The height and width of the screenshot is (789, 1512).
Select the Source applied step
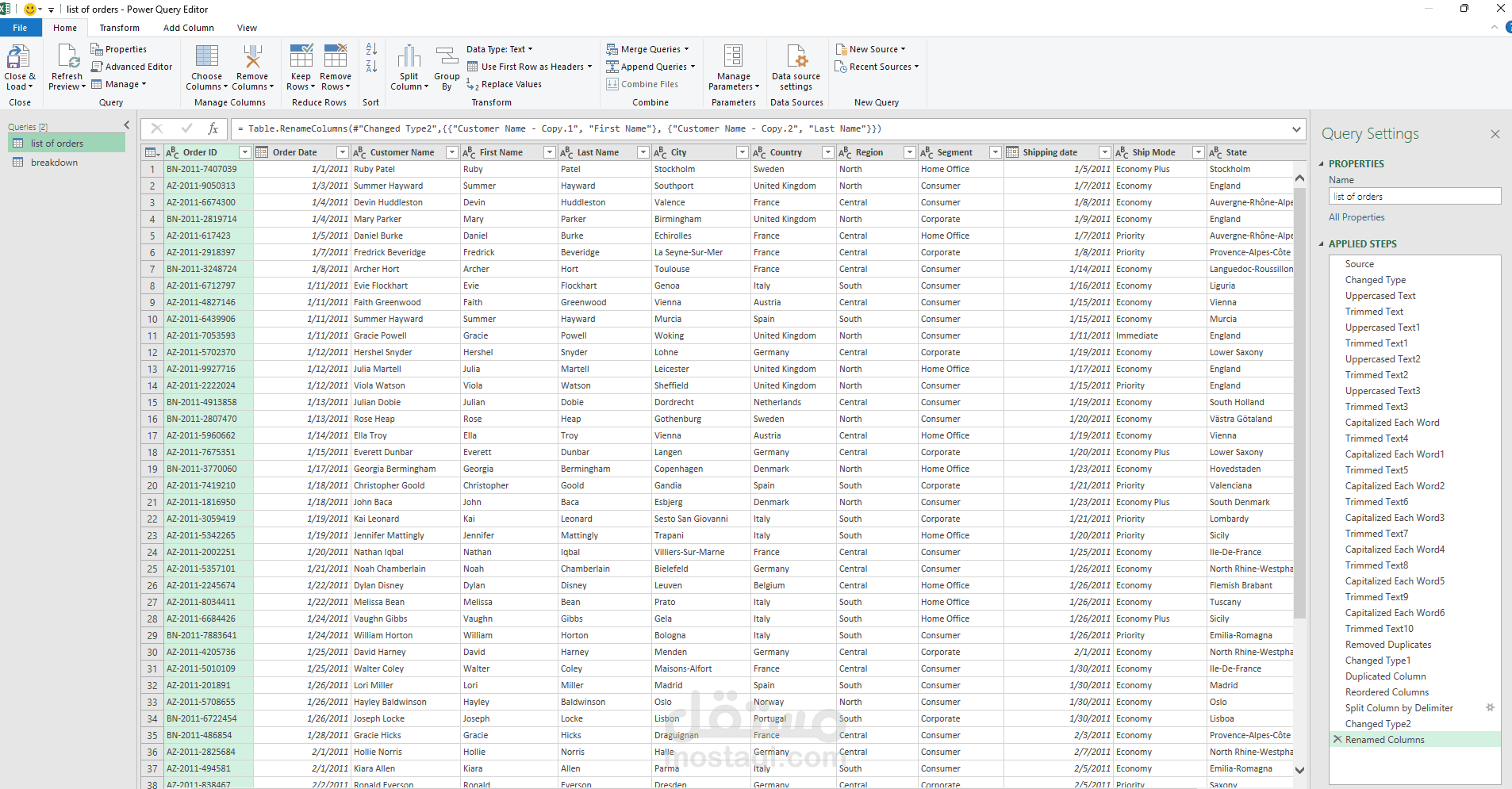pyautogui.click(x=1360, y=264)
